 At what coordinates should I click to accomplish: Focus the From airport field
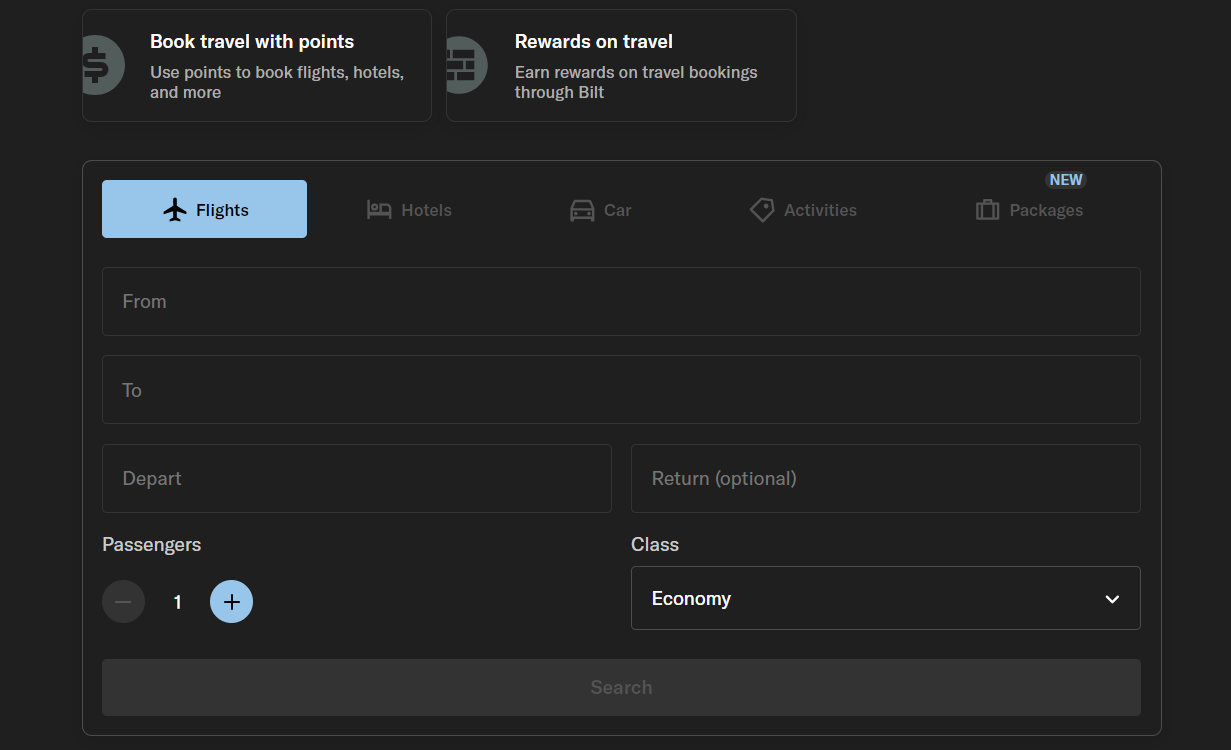pos(620,301)
